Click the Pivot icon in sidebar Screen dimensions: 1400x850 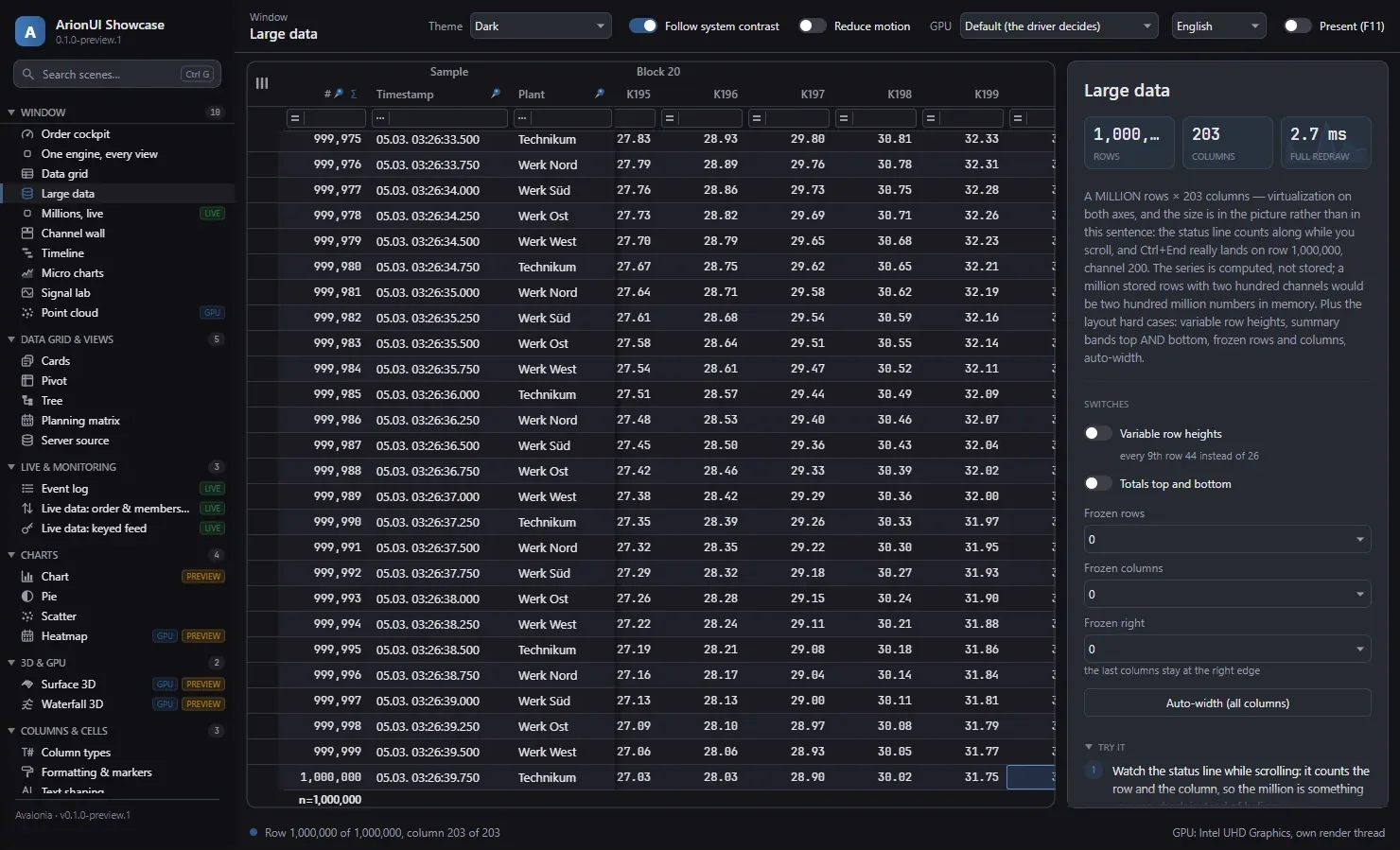27,381
